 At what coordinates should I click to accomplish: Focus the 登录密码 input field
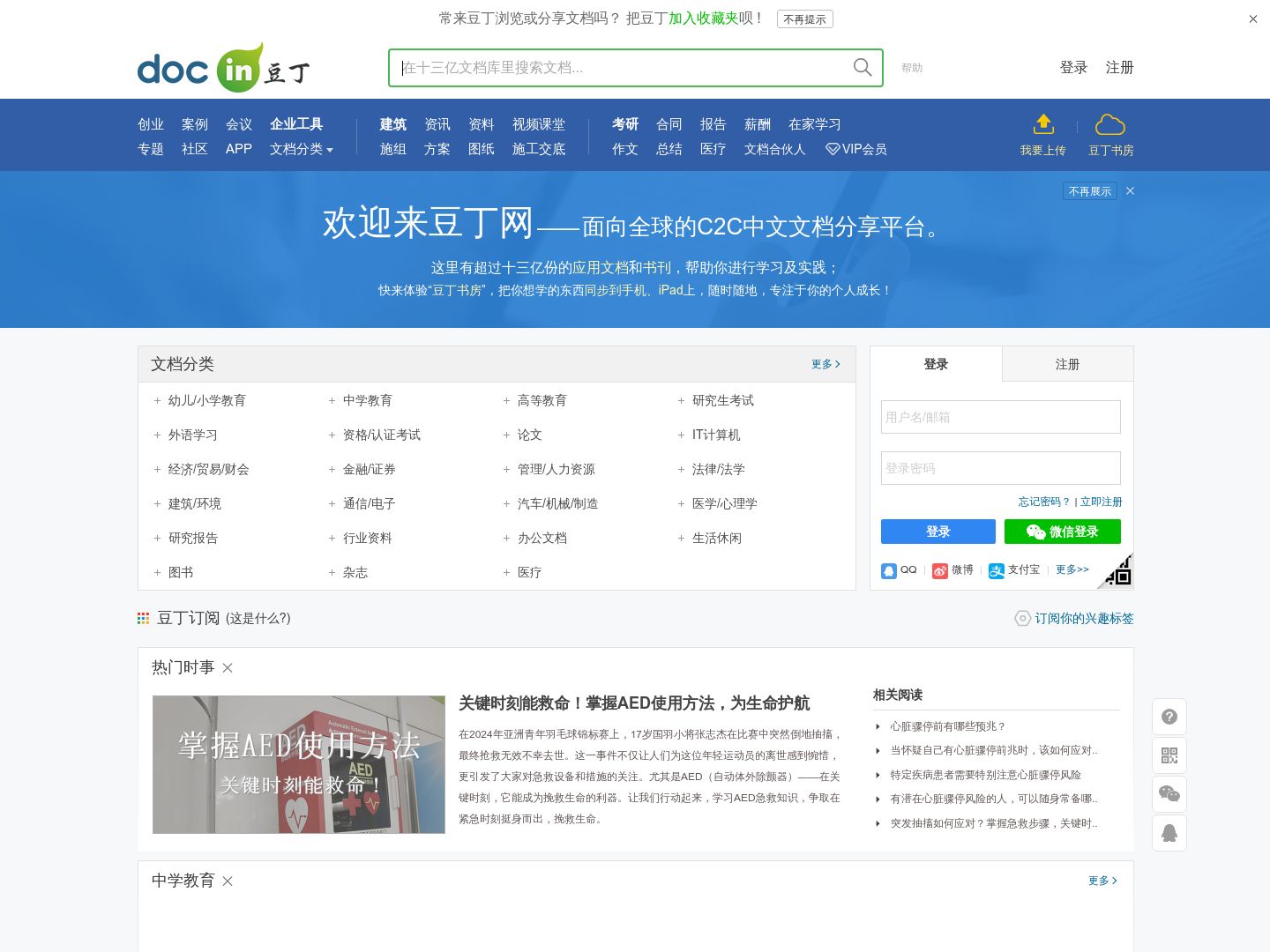(1001, 468)
